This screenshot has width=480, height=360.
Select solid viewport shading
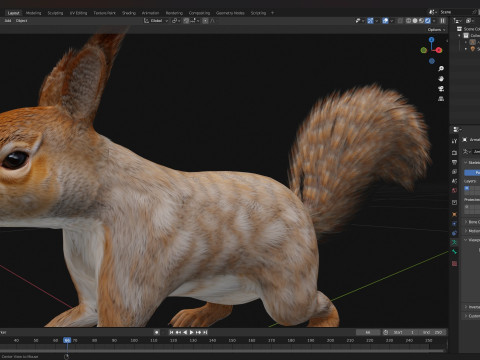coord(415,21)
